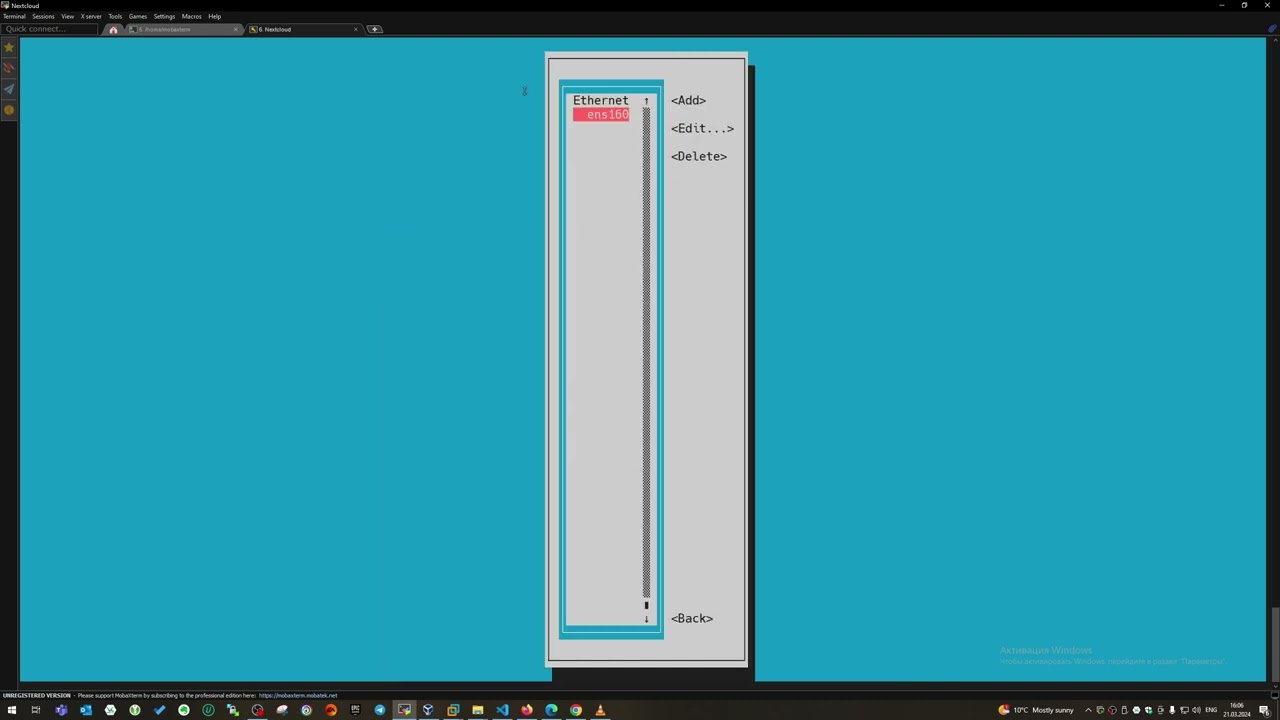Switch to the 5. /home/mobaxterm tab
Image resolution: width=1280 pixels, height=720 pixels.
pos(182,29)
